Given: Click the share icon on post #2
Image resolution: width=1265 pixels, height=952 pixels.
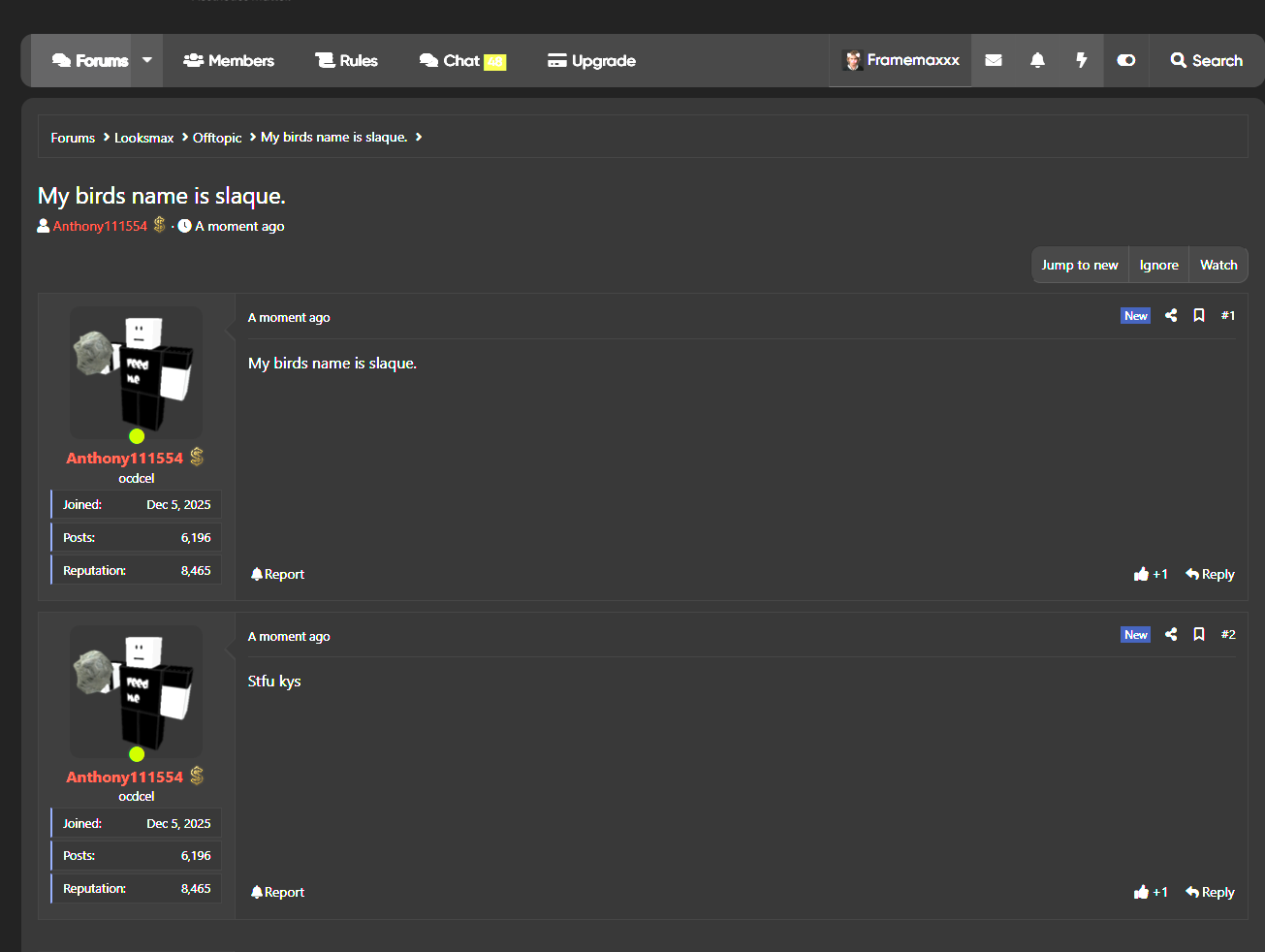Looking at the screenshot, I should click(1171, 634).
